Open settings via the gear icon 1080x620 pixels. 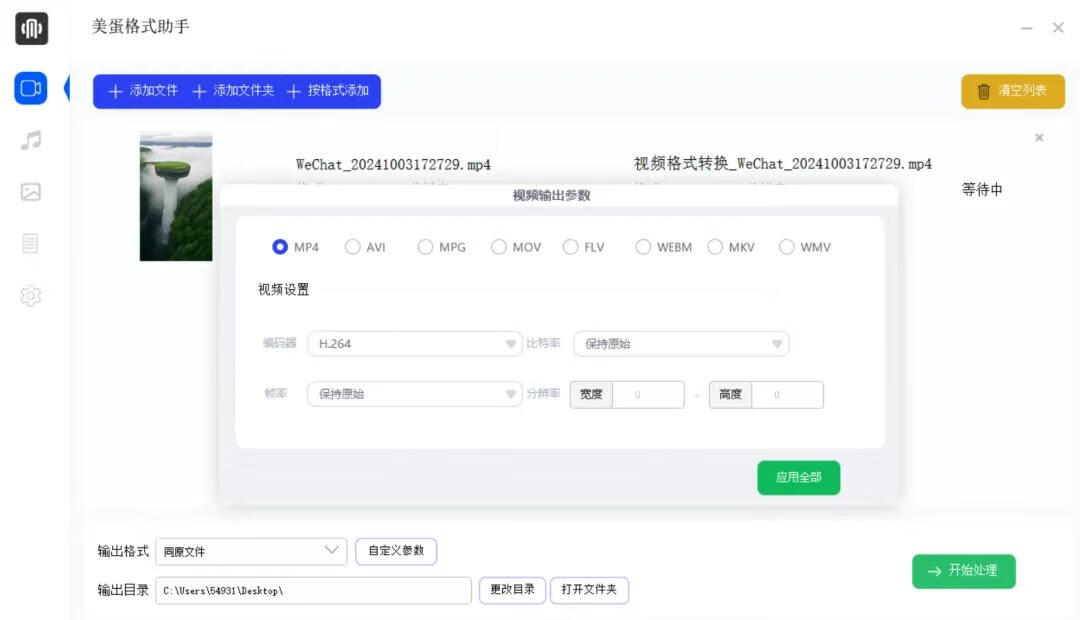click(30, 296)
